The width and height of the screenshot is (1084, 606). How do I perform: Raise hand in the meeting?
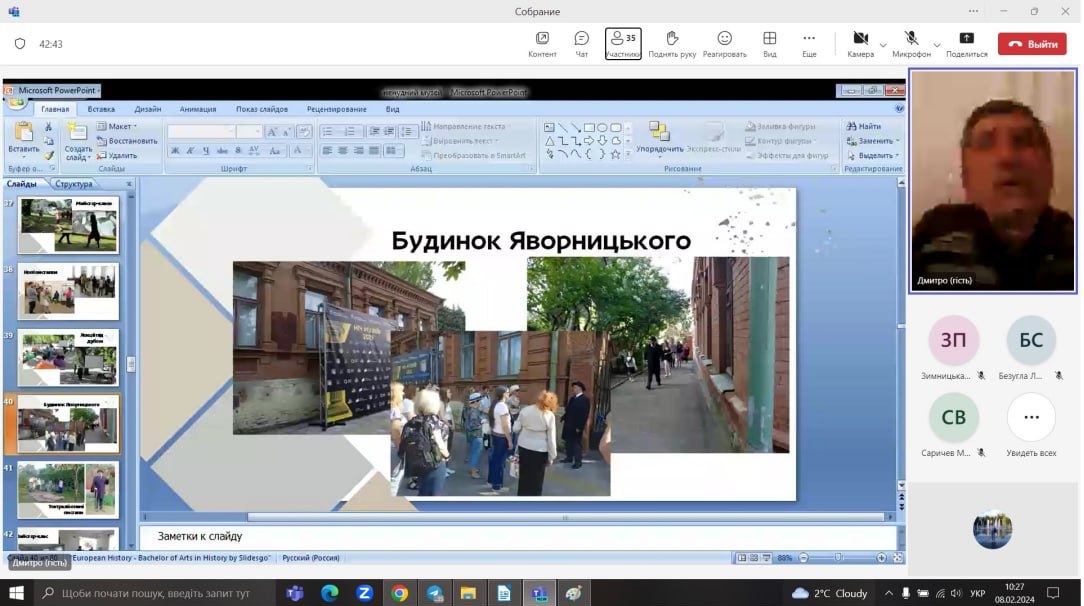(671, 44)
